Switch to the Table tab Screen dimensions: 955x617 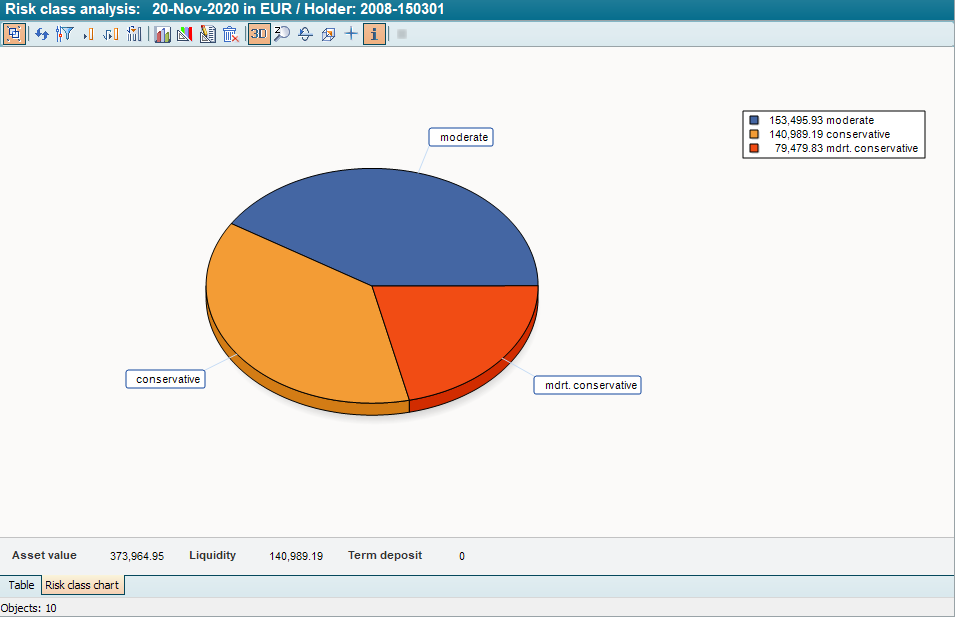pos(21,585)
